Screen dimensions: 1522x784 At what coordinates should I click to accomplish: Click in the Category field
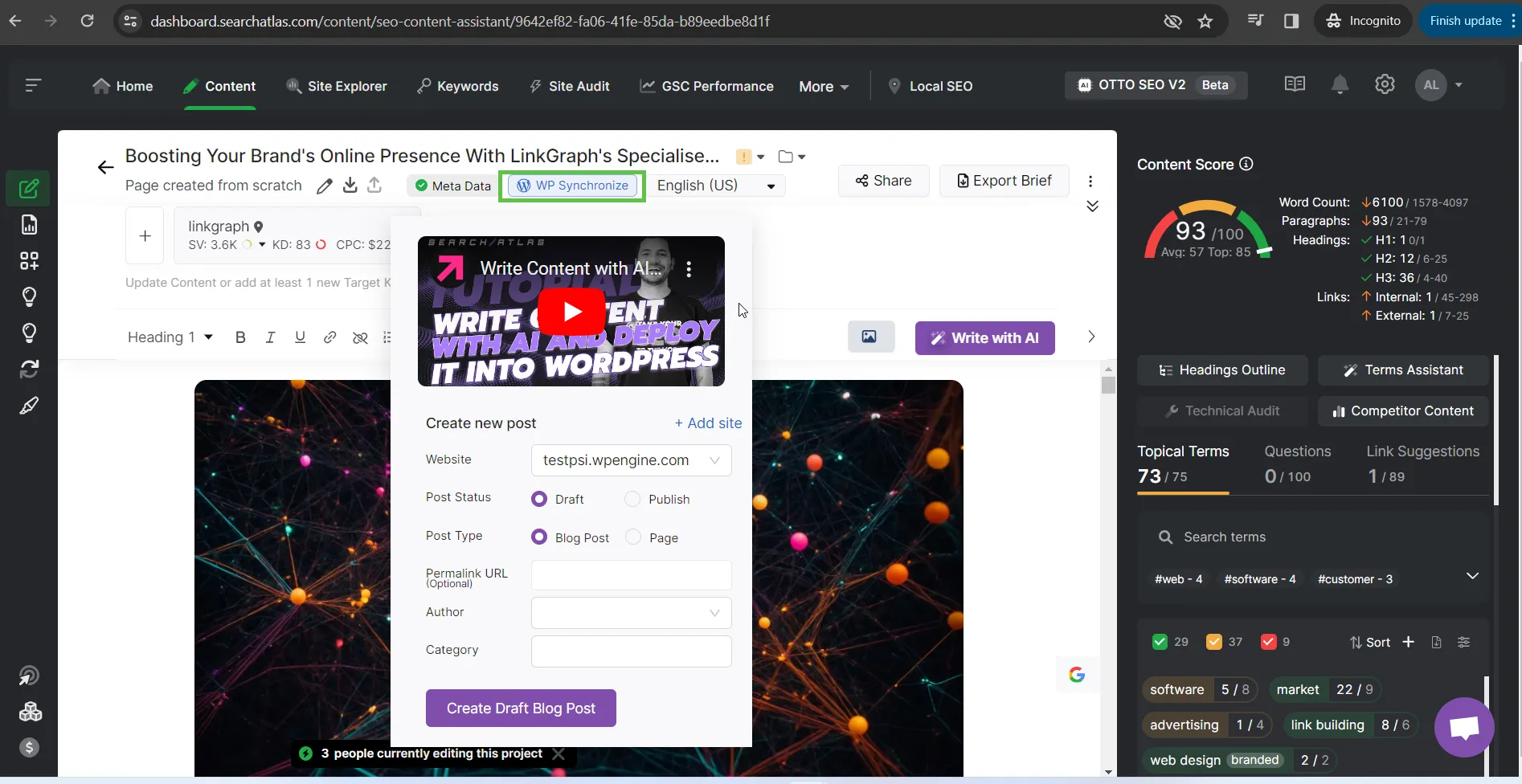click(x=632, y=651)
